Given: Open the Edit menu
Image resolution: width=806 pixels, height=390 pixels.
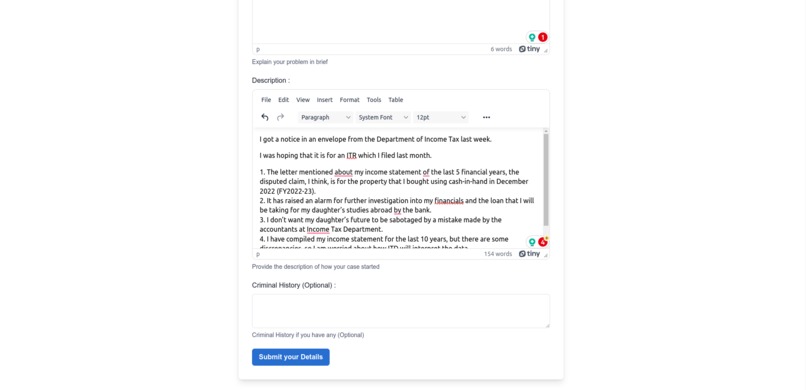Looking at the screenshot, I should point(284,100).
